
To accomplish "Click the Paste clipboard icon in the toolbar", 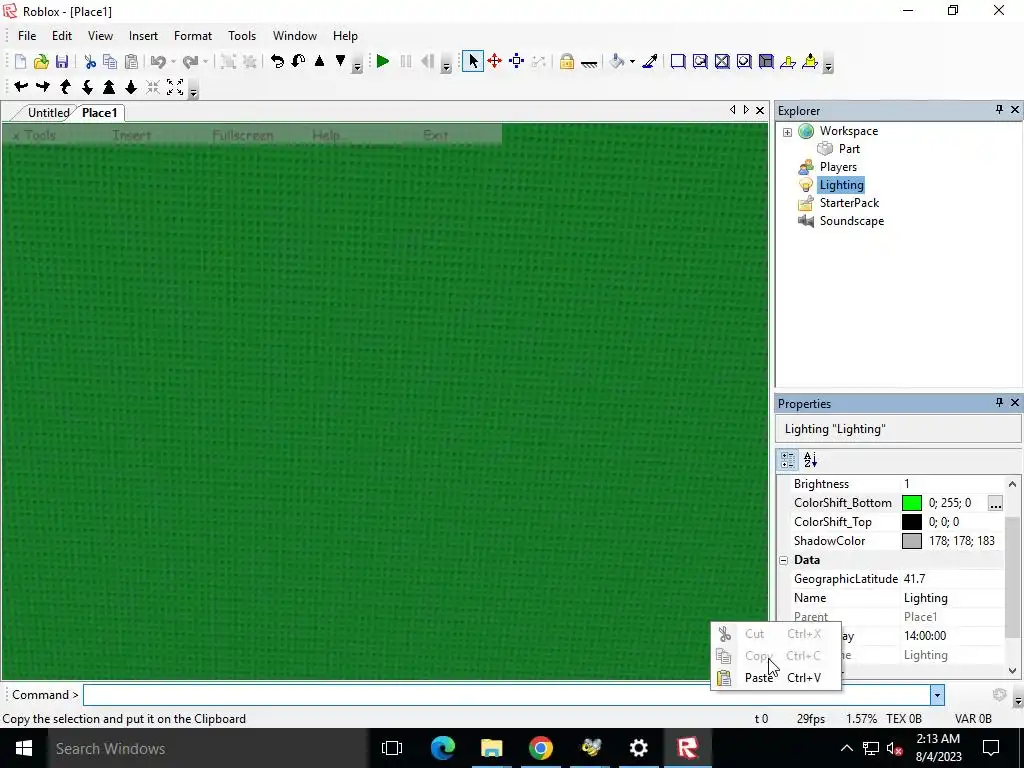I will (131, 61).
